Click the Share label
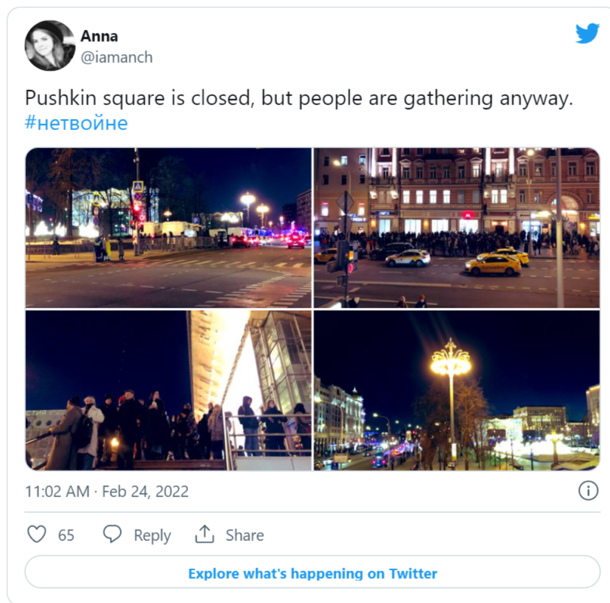Screen dimensions: 610x603 tap(245, 535)
